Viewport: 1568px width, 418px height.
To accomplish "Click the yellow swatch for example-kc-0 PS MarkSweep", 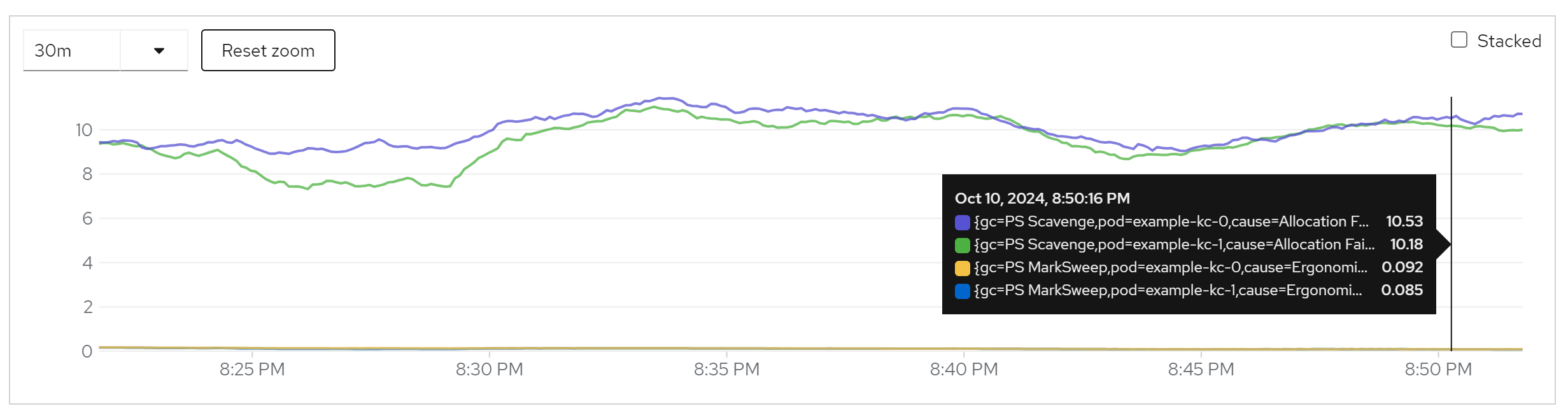I will click(962, 268).
